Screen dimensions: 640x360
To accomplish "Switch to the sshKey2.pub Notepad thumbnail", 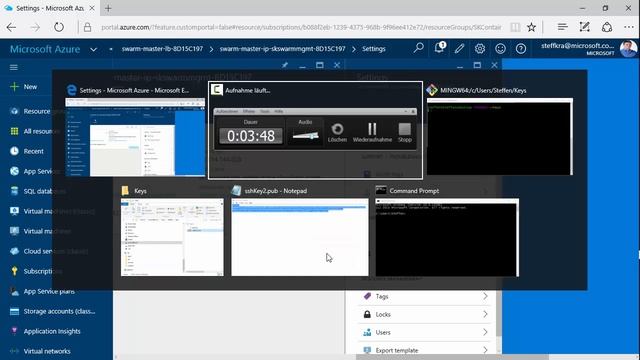I will click(x=300, y=237).
